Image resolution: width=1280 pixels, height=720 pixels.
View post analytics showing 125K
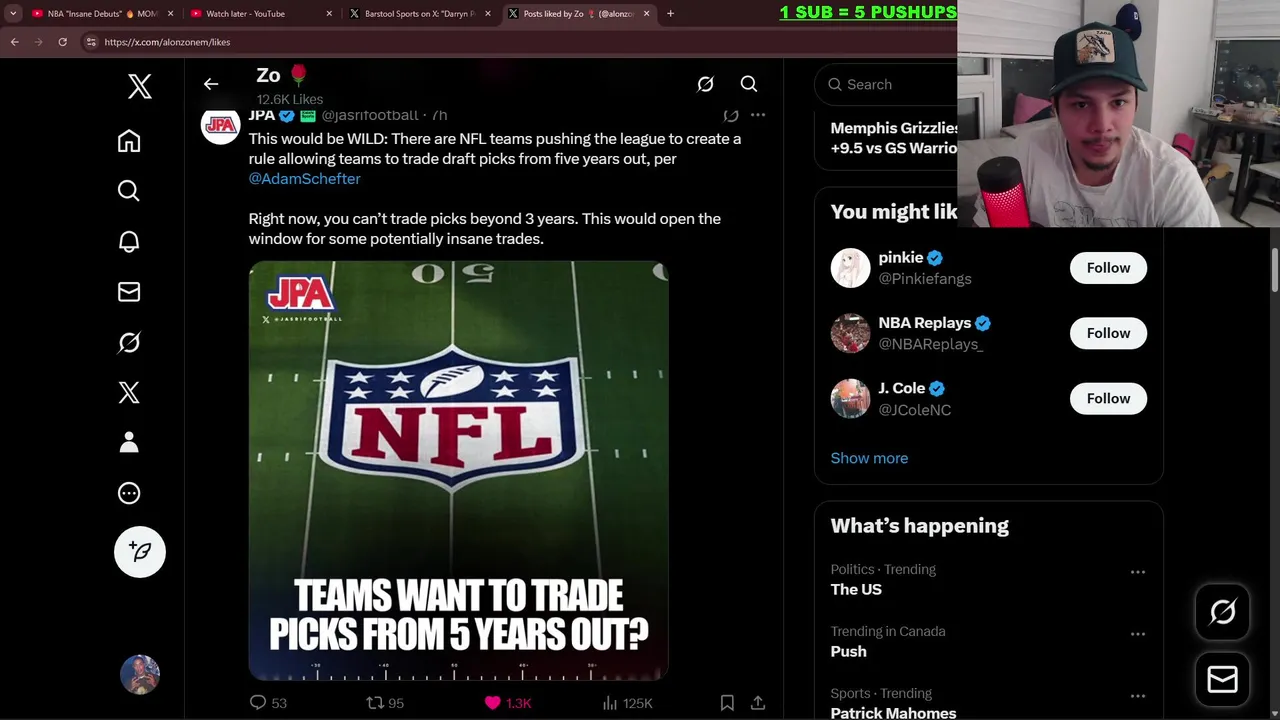[627, 703]
